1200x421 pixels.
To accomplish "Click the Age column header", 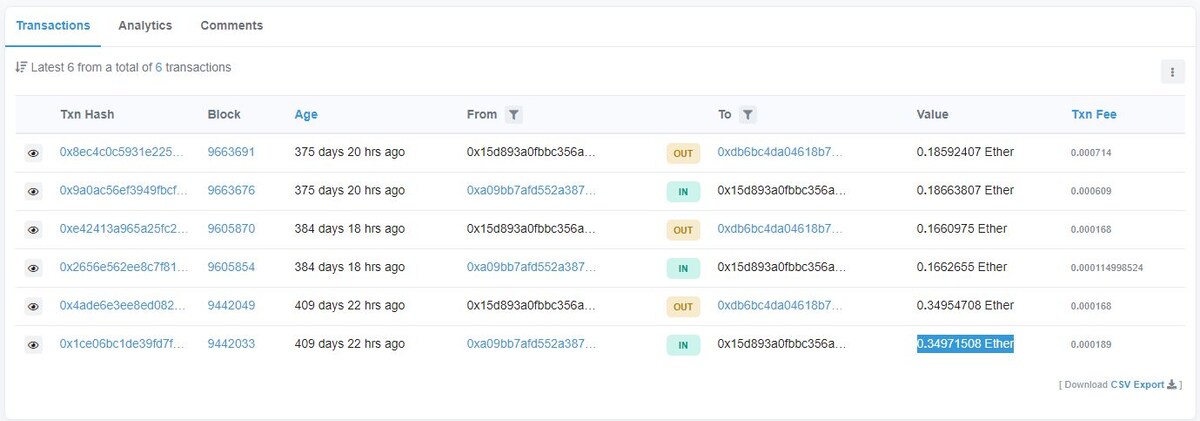I will coord(306,115).
